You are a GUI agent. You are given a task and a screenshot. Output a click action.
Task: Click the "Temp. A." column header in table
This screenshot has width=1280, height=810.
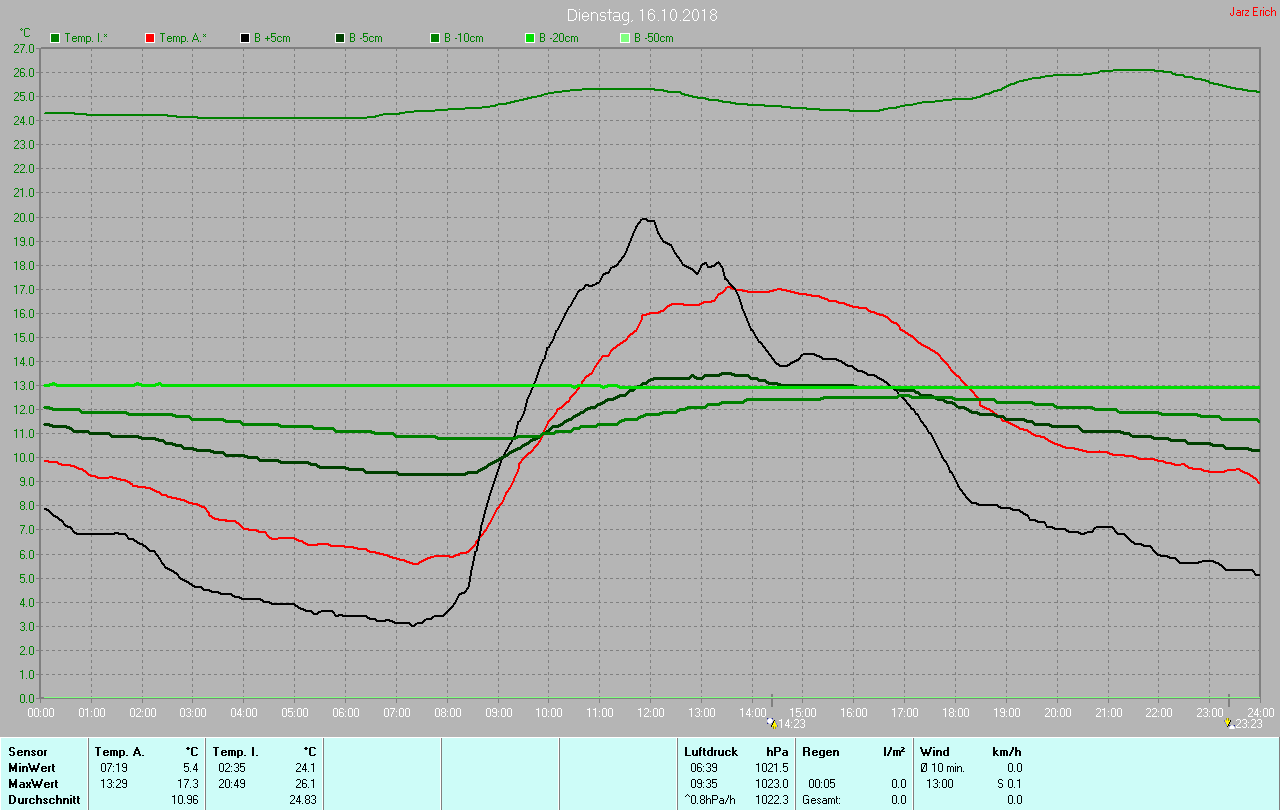(x=120, y=752)
